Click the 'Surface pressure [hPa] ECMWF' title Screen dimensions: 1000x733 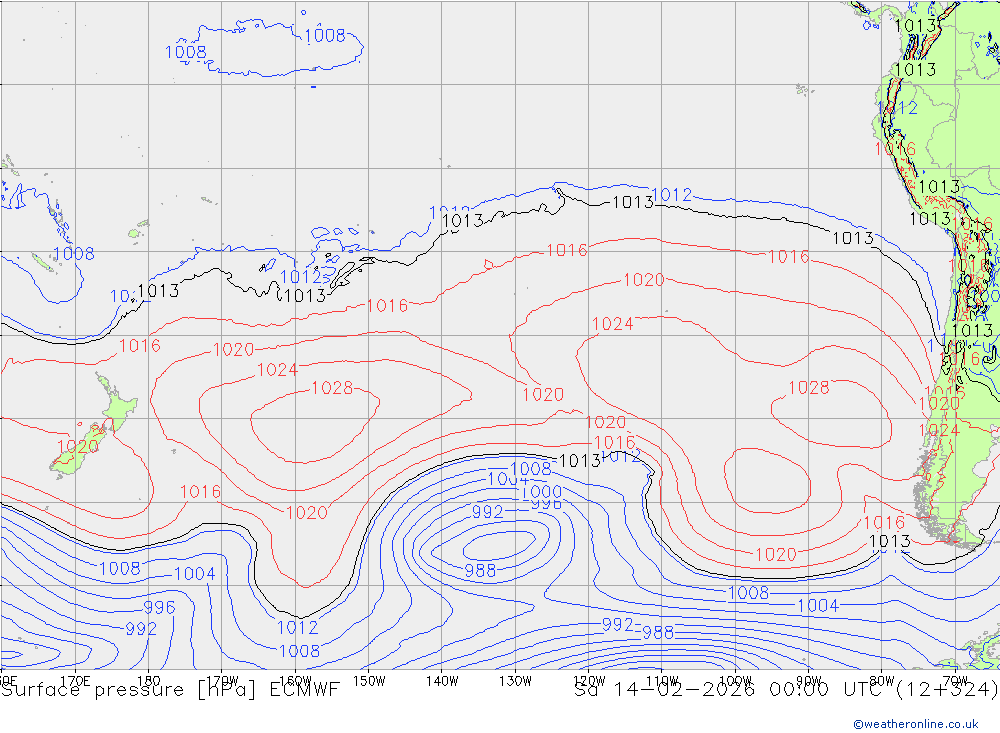tap(170, 690)
